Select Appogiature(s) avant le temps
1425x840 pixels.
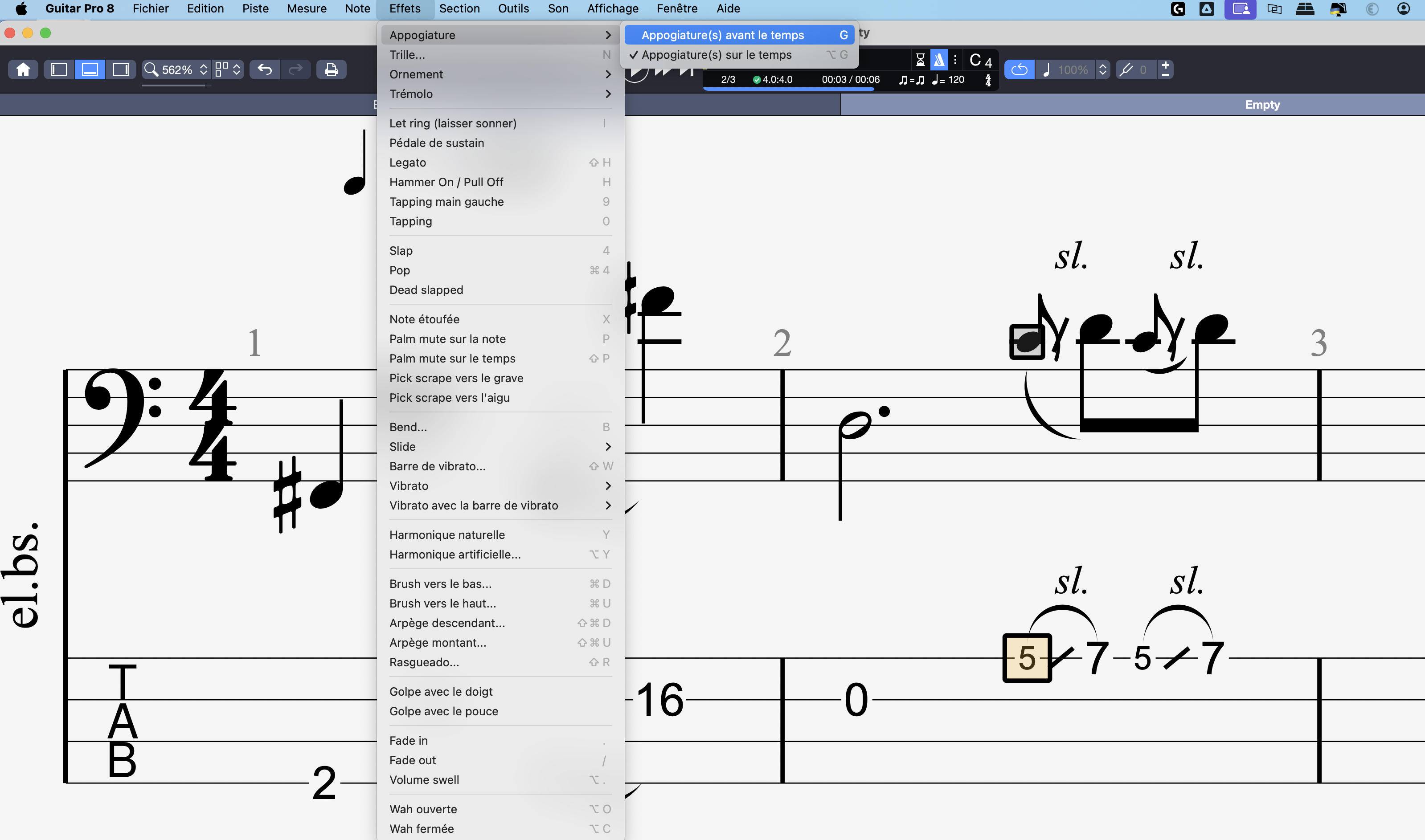(739, 35)
